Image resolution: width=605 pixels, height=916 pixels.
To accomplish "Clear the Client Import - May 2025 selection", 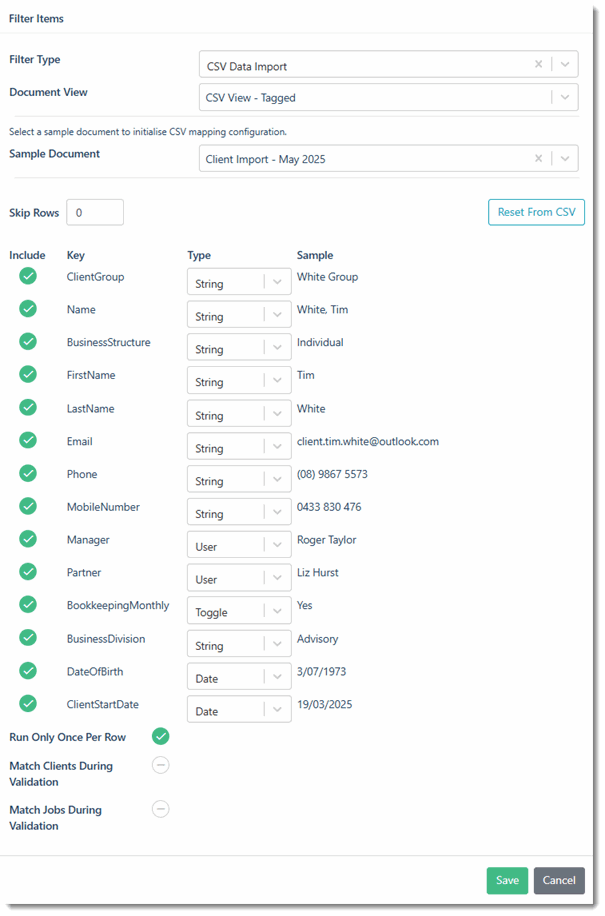I will 538,158.
